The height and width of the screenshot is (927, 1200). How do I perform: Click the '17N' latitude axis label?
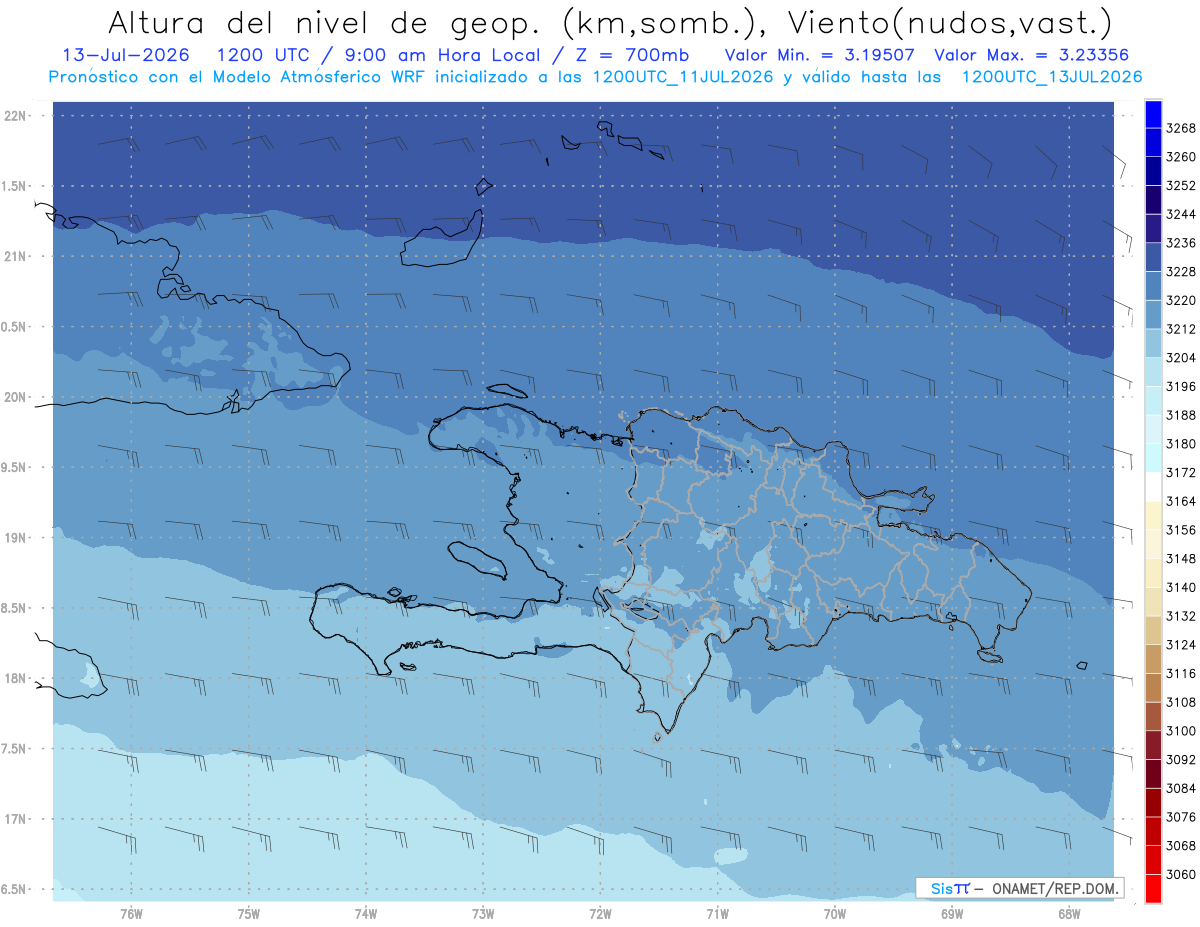(15, 819)
